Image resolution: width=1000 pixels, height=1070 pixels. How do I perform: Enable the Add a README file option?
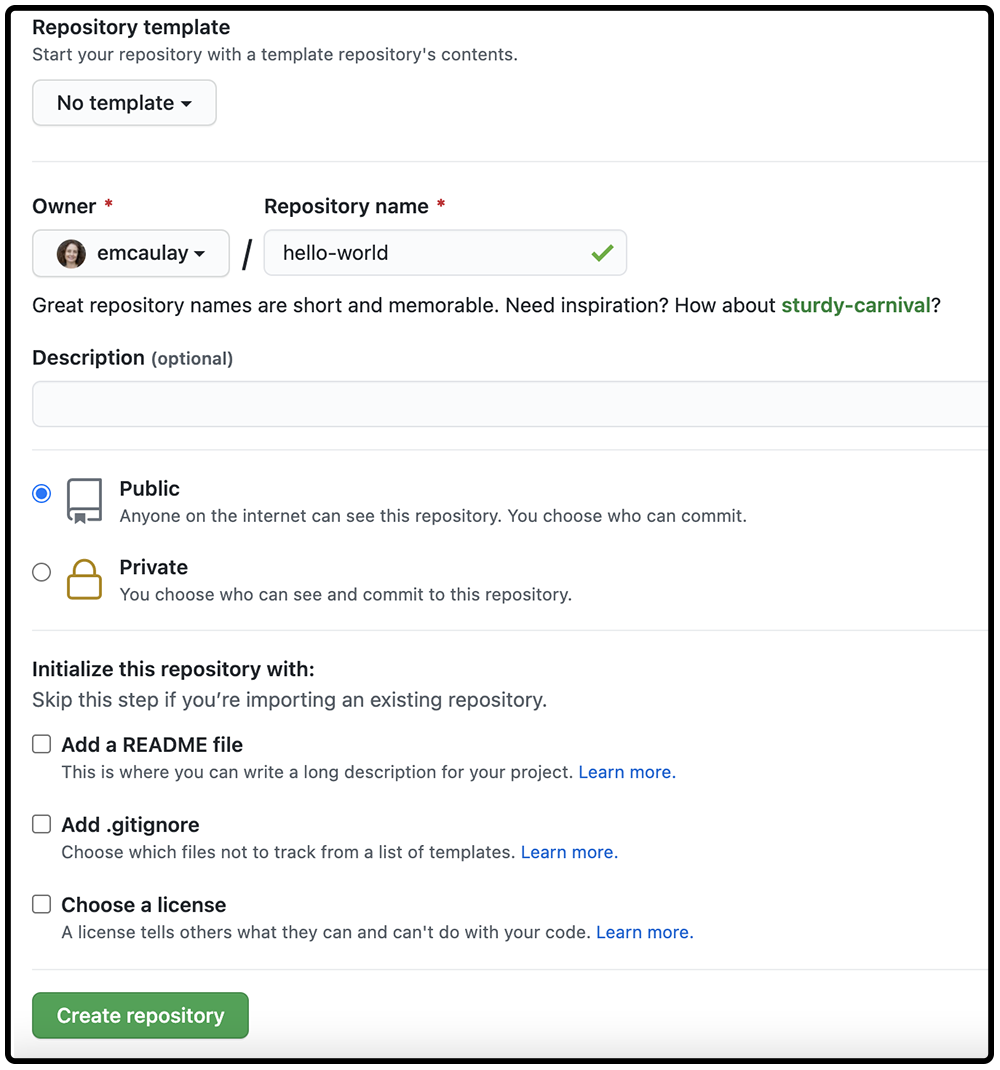[x=41, y=744]
